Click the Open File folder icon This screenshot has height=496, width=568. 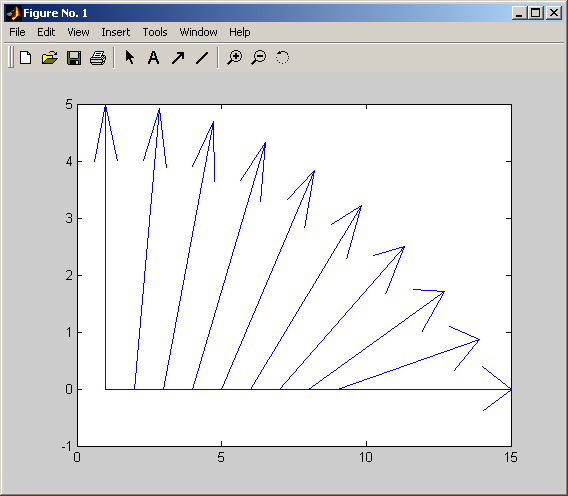click(x=50, y=58)
